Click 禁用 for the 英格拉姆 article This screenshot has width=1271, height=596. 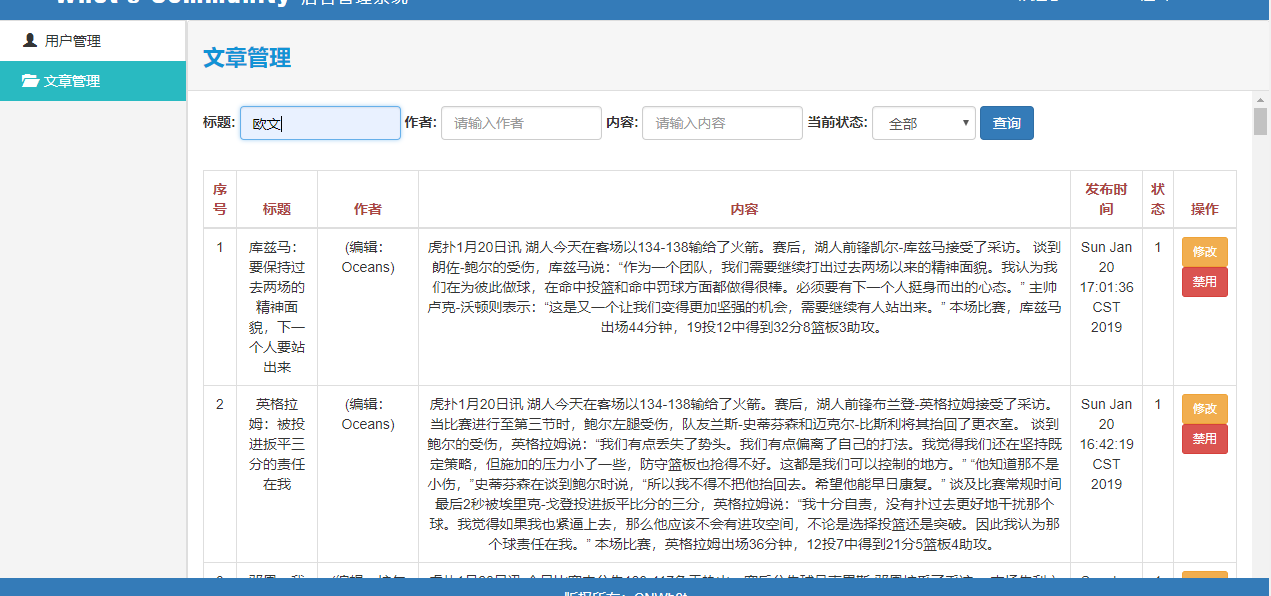pyautogui.click(x=1205, y=439)
